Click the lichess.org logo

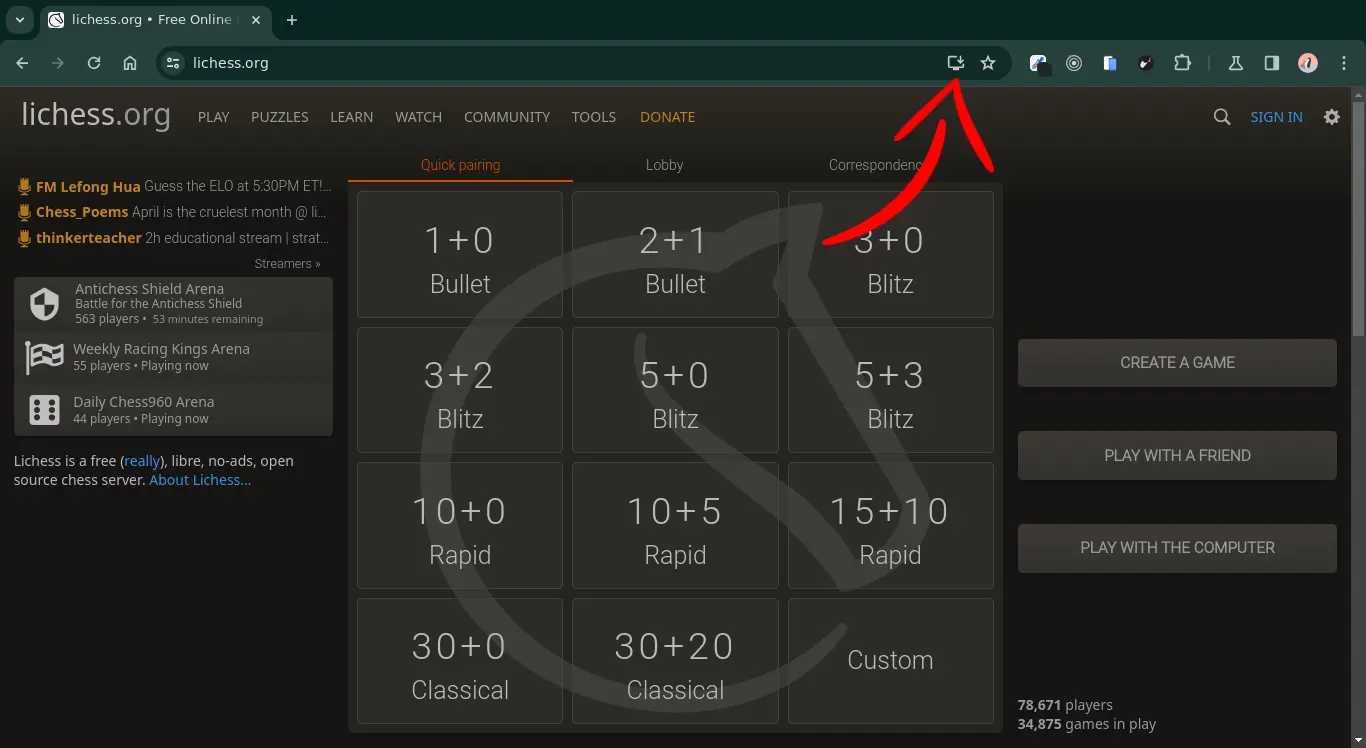click(96, 115)
